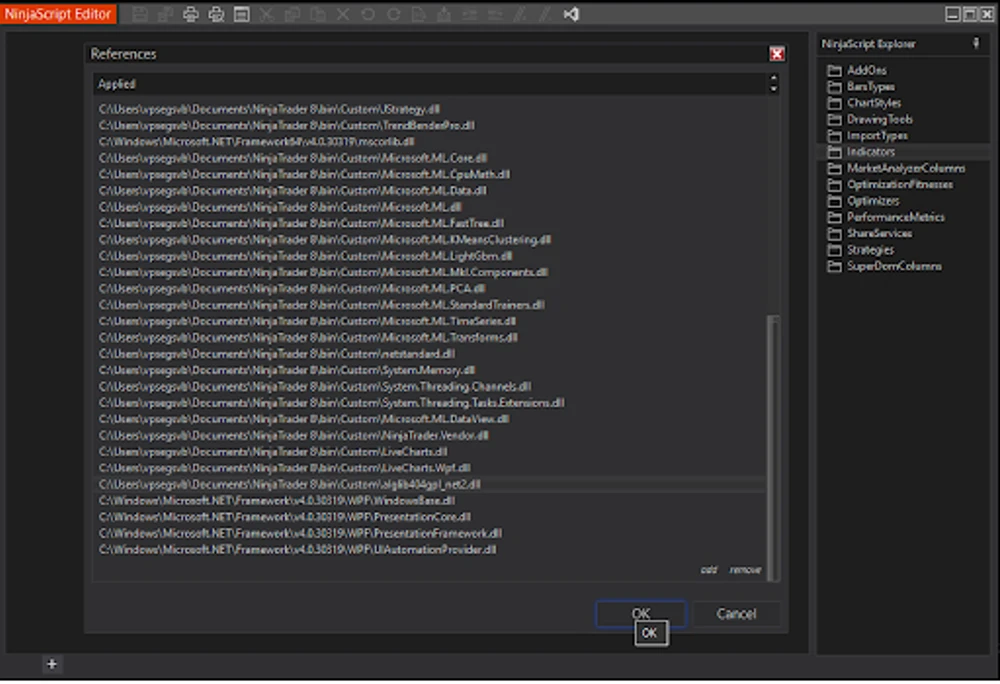
Task: Click the Delete X icon in the toolbar
Action: pyautogui.click(x=343, y=14)
